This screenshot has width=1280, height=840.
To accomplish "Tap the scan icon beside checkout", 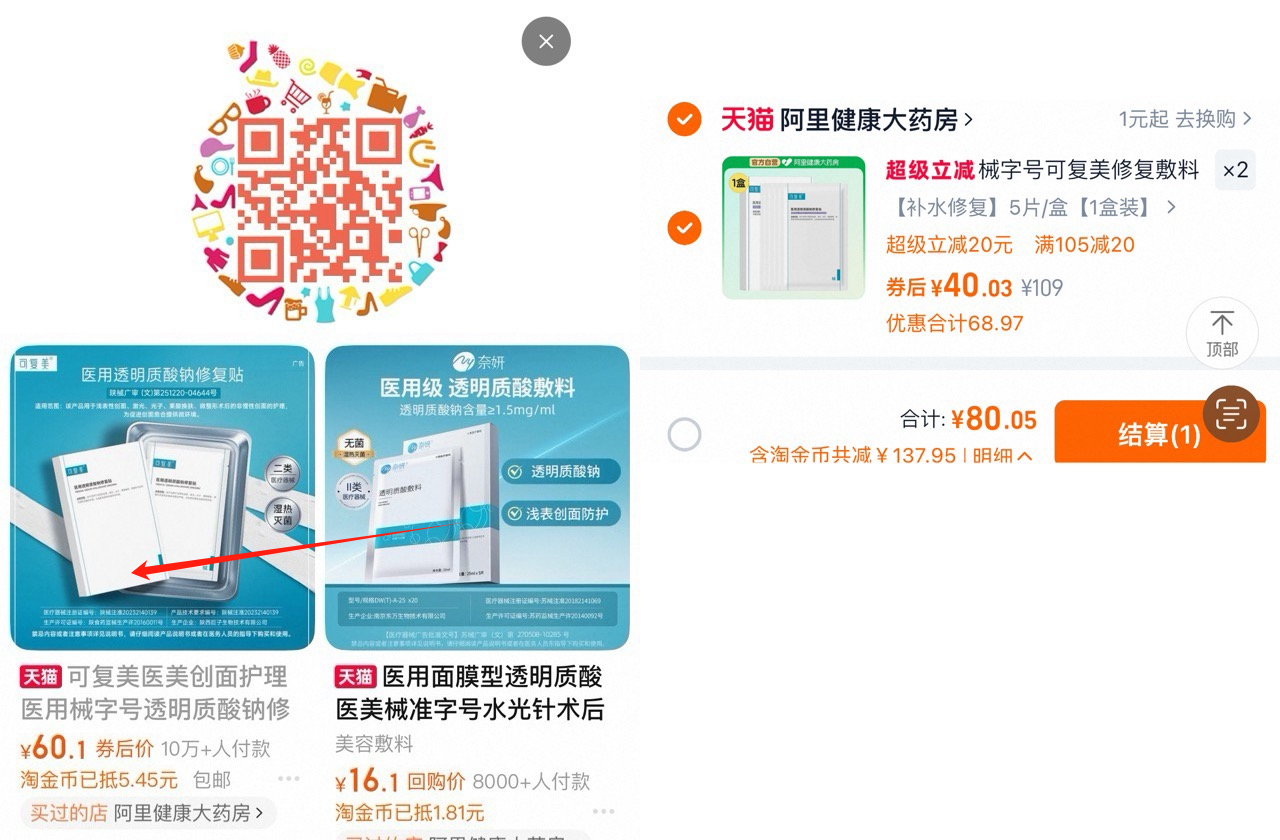I will point(1231,413).
